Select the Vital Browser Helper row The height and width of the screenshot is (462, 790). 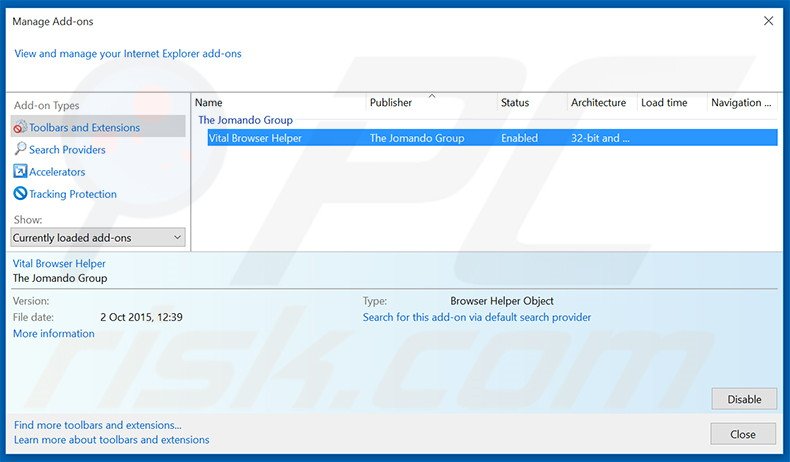(492, 138)
